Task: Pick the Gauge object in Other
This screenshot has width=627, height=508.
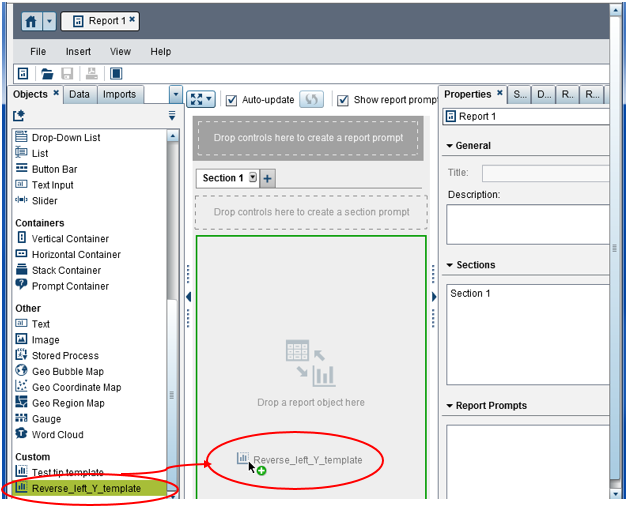Action: point(47,419)
